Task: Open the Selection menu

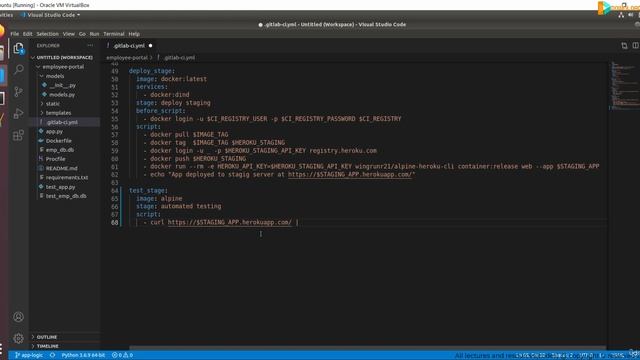Action: (x=47, y=34)
